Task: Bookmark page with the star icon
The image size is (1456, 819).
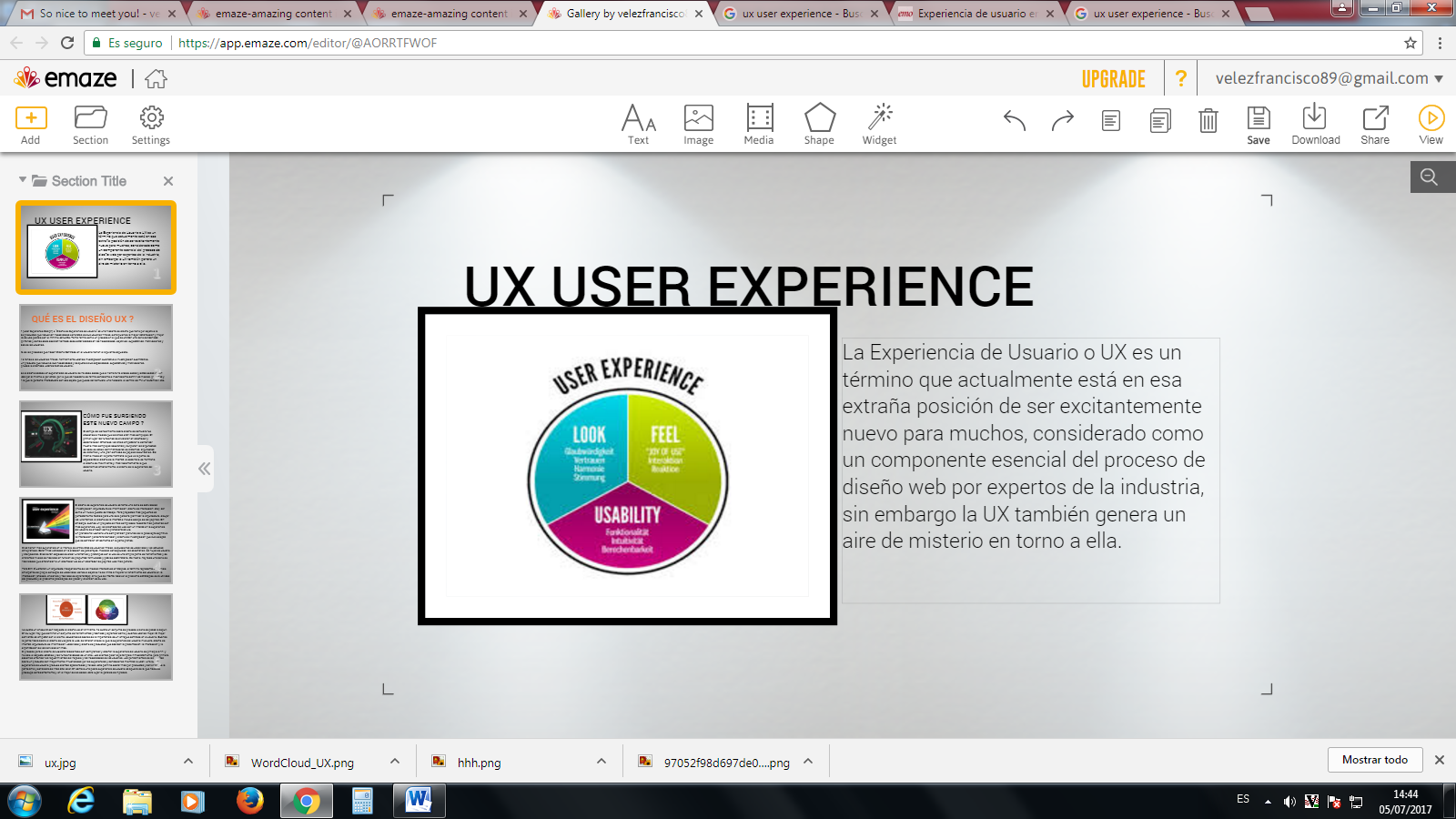Action: (1410, 43)
